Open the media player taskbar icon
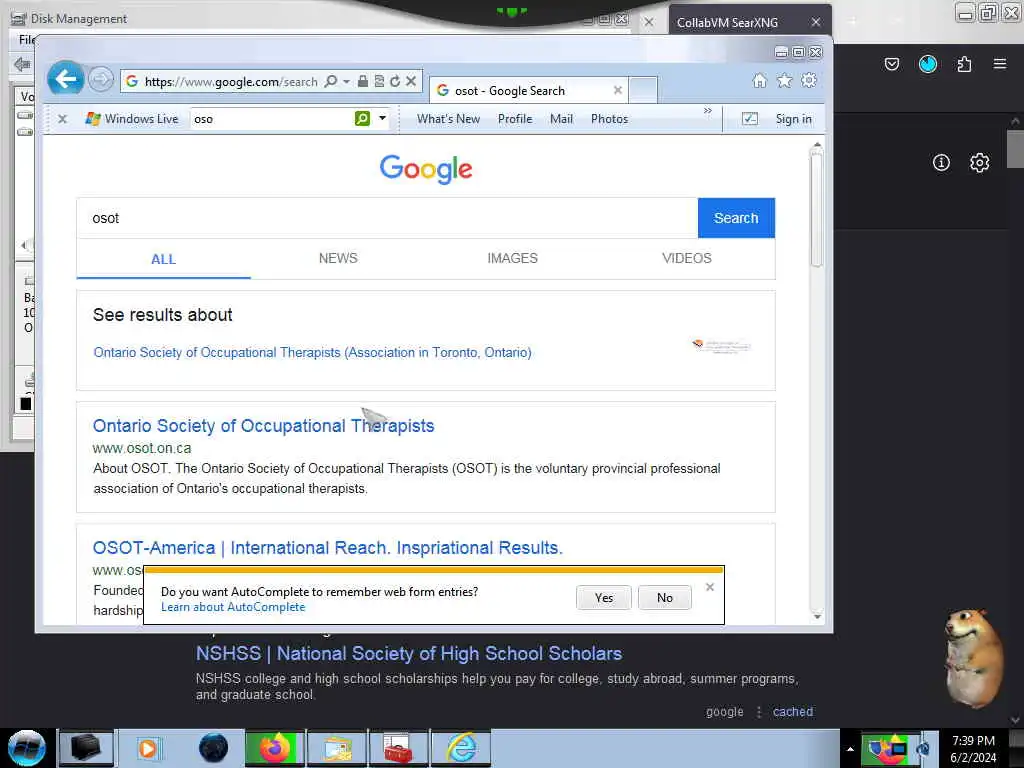The image size is (1024, 768). [148, 748]
